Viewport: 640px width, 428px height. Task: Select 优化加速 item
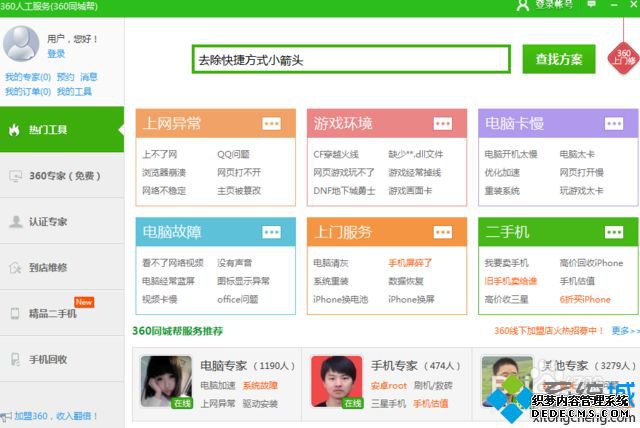click(502, 173)
